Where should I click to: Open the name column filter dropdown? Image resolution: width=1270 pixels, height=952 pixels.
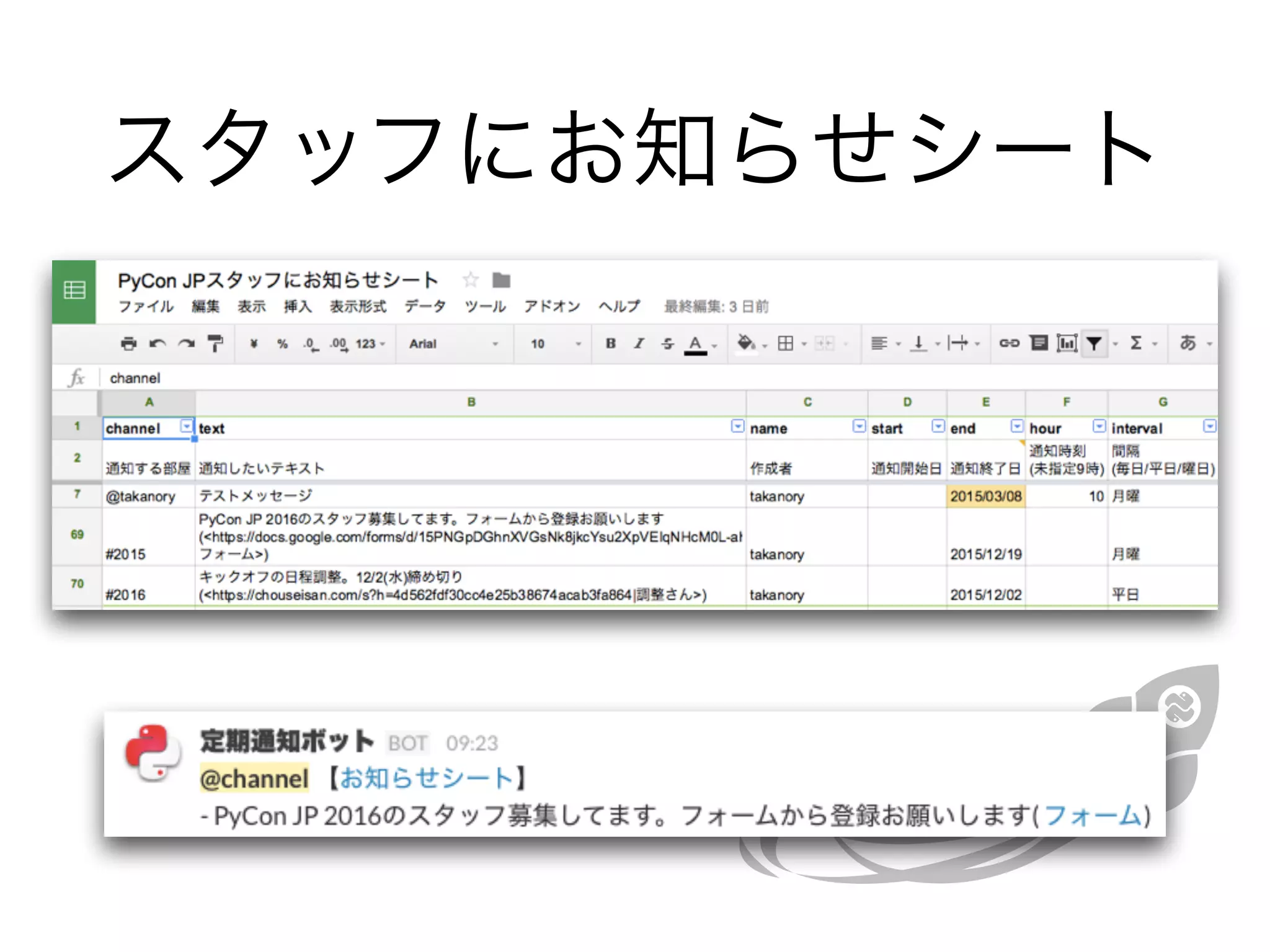tap(859, 426)
